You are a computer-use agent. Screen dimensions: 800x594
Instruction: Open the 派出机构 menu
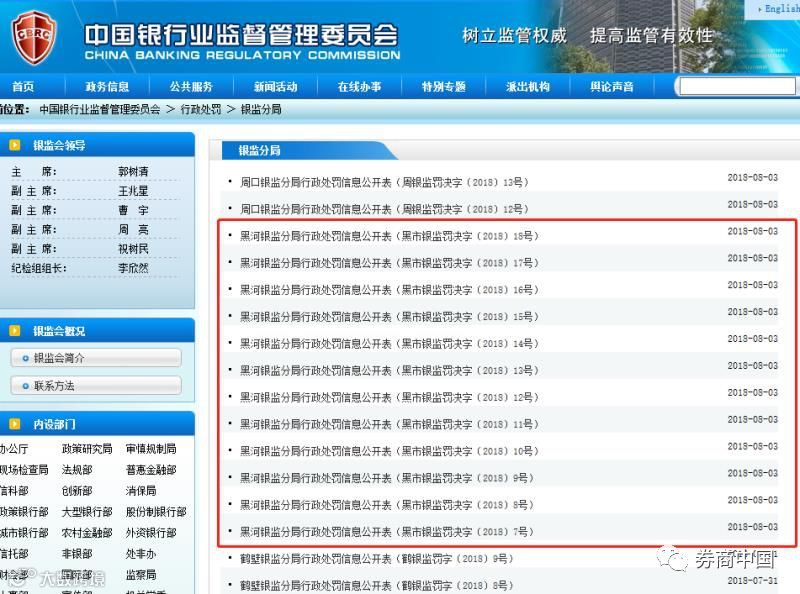tap(528, 87)
